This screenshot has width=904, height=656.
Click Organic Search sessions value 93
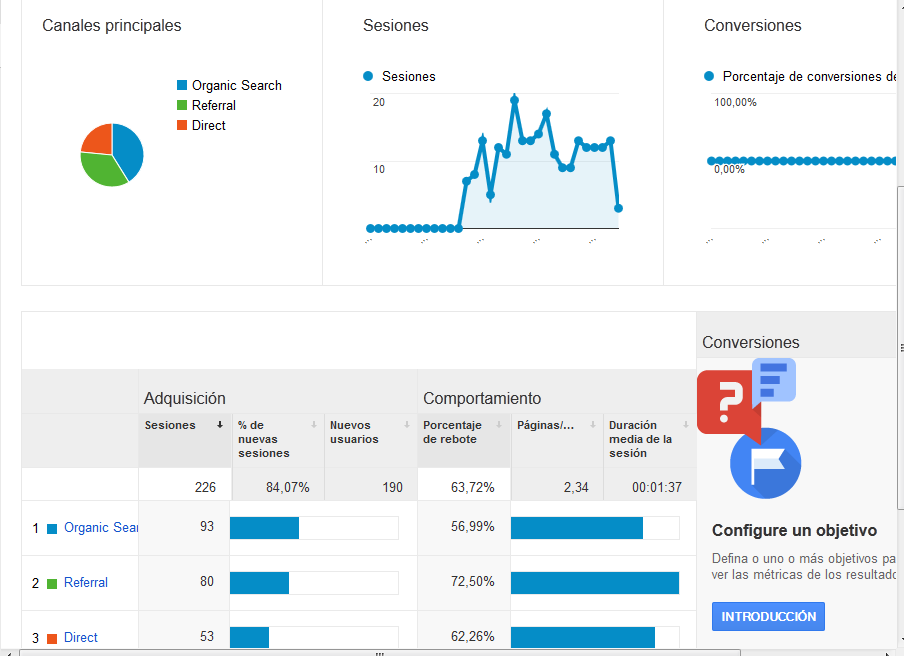207,527
